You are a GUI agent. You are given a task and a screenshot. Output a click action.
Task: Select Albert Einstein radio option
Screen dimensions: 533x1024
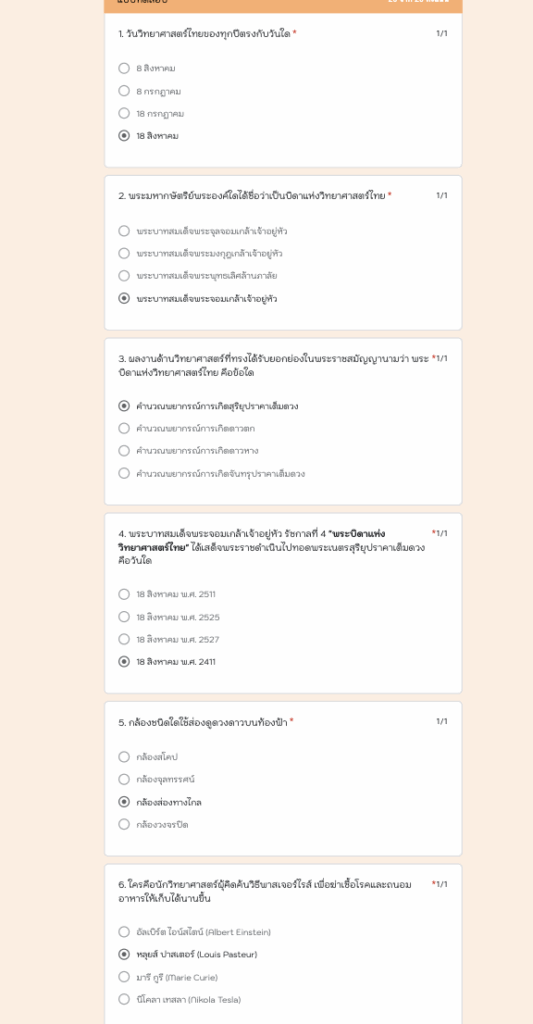pos(124,932)
